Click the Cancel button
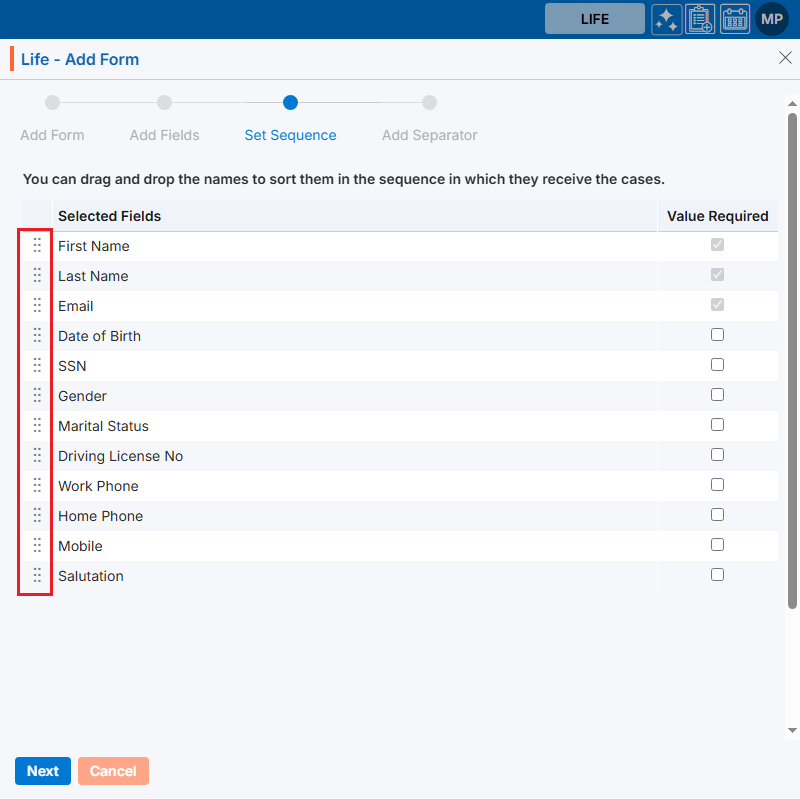This screenshot has width=800, height=799. (113, 771)
